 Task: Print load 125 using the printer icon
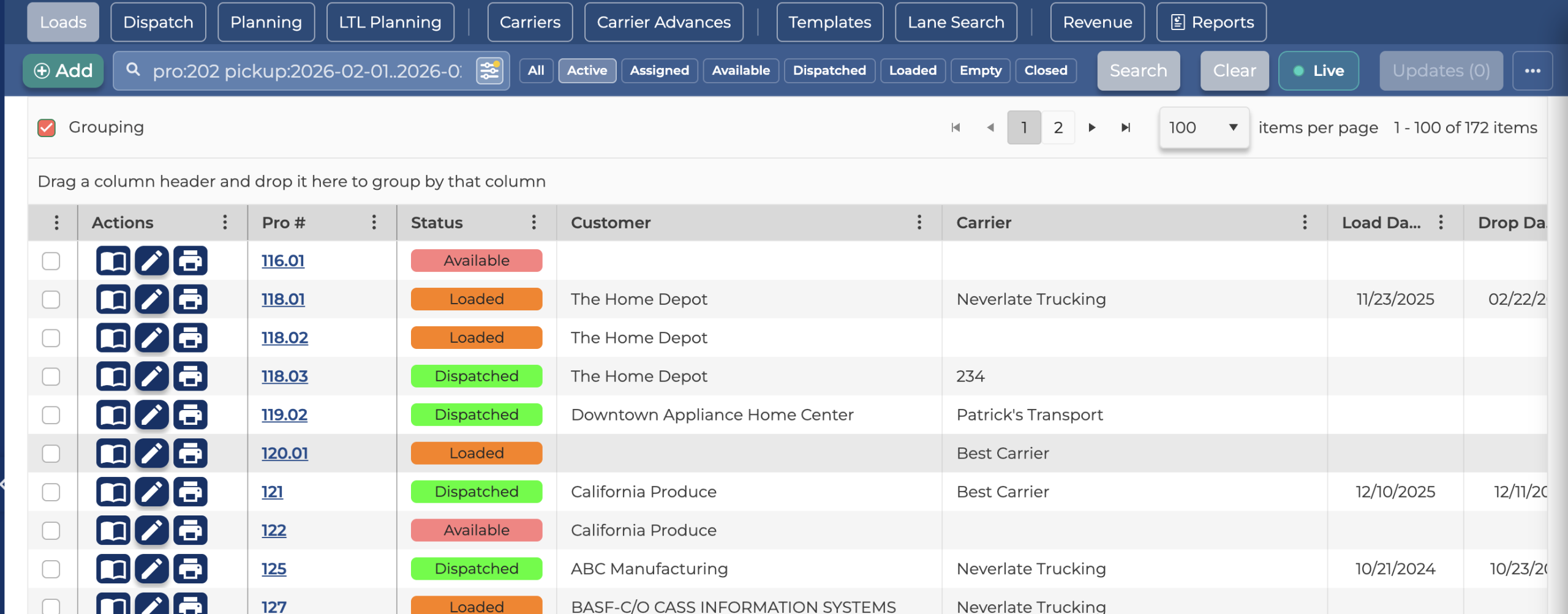(190, 569)
